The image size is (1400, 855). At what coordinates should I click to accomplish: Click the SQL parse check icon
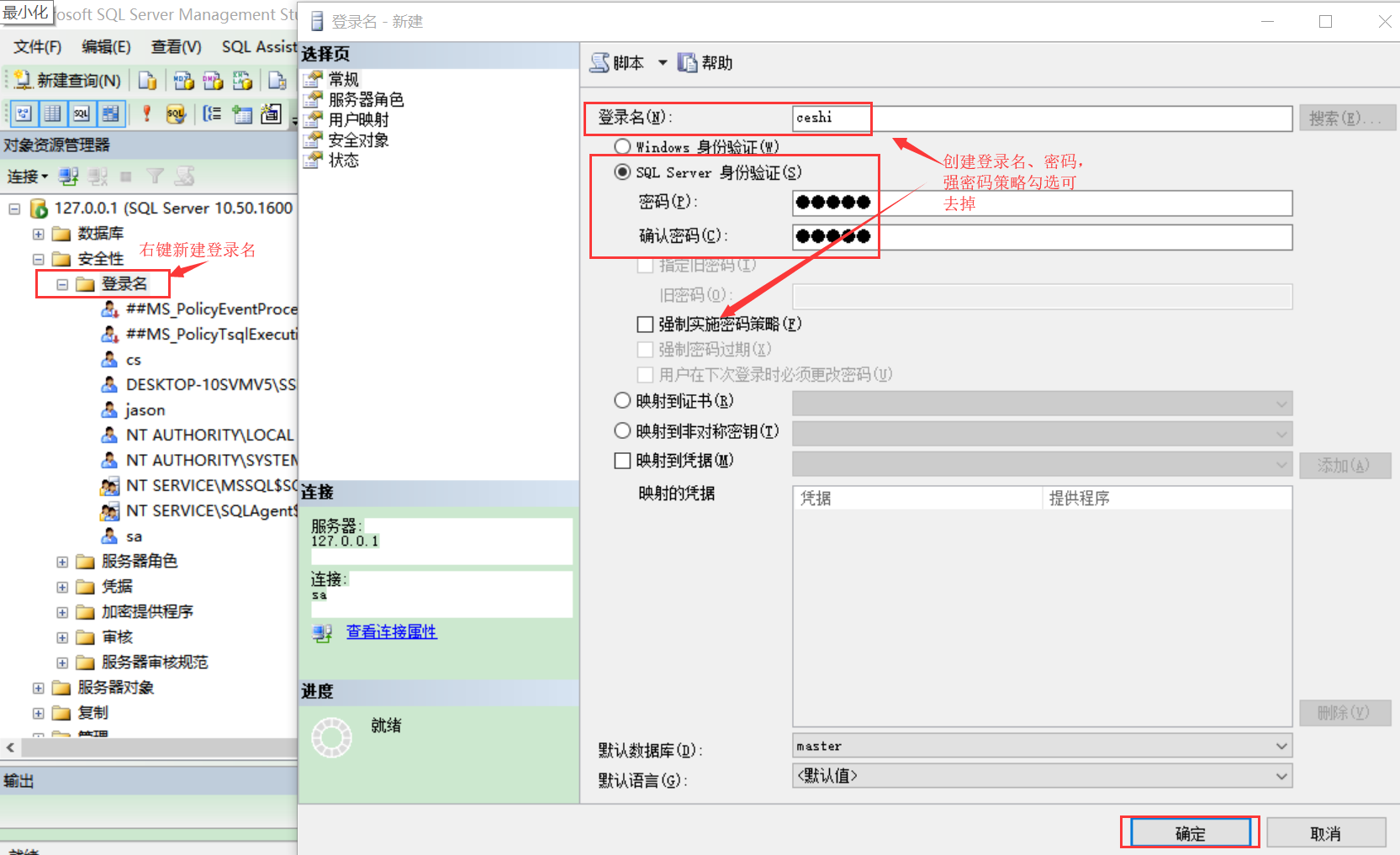[x=176, y=113]
